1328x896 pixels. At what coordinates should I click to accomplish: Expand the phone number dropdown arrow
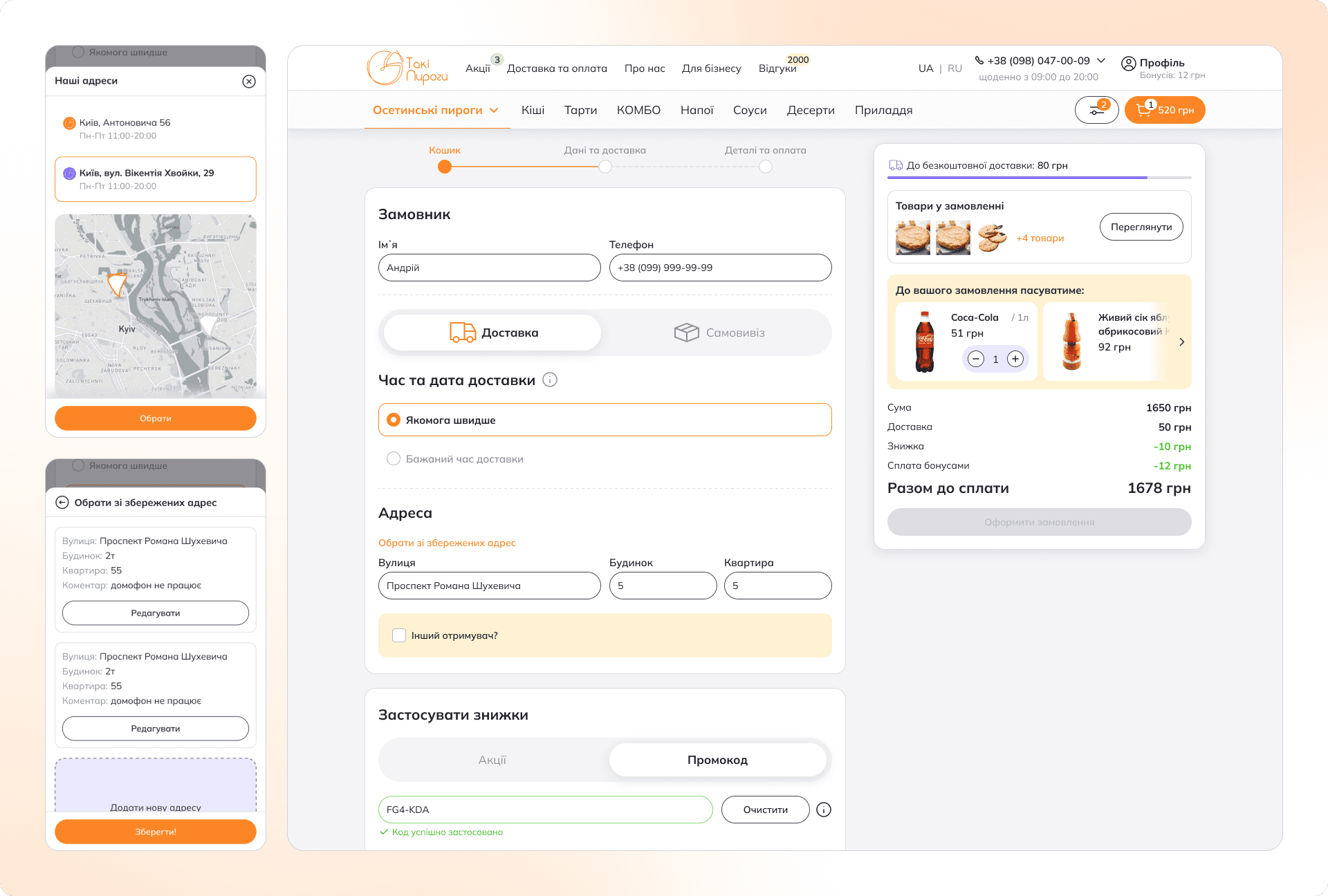pos(1101,61)
